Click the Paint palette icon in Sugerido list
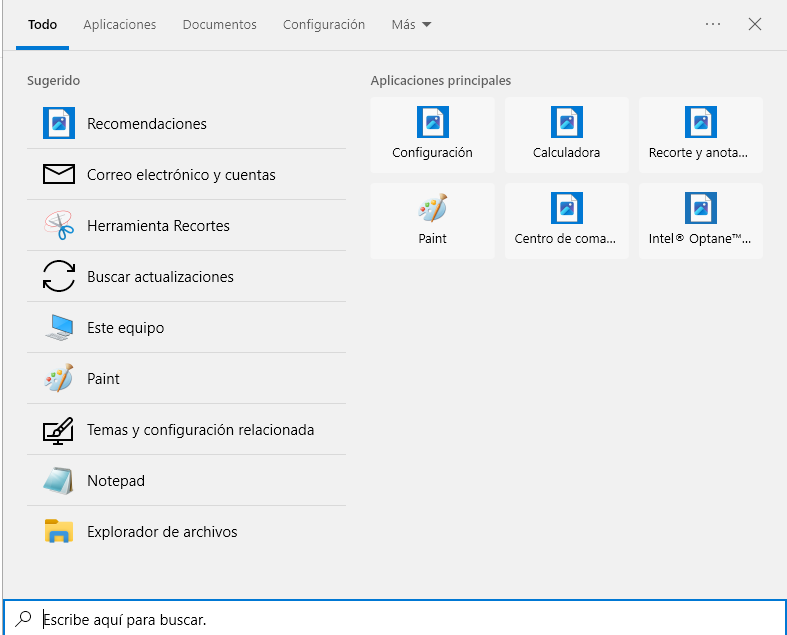Screen dimensions: 787x635 [x=59, y=379]
